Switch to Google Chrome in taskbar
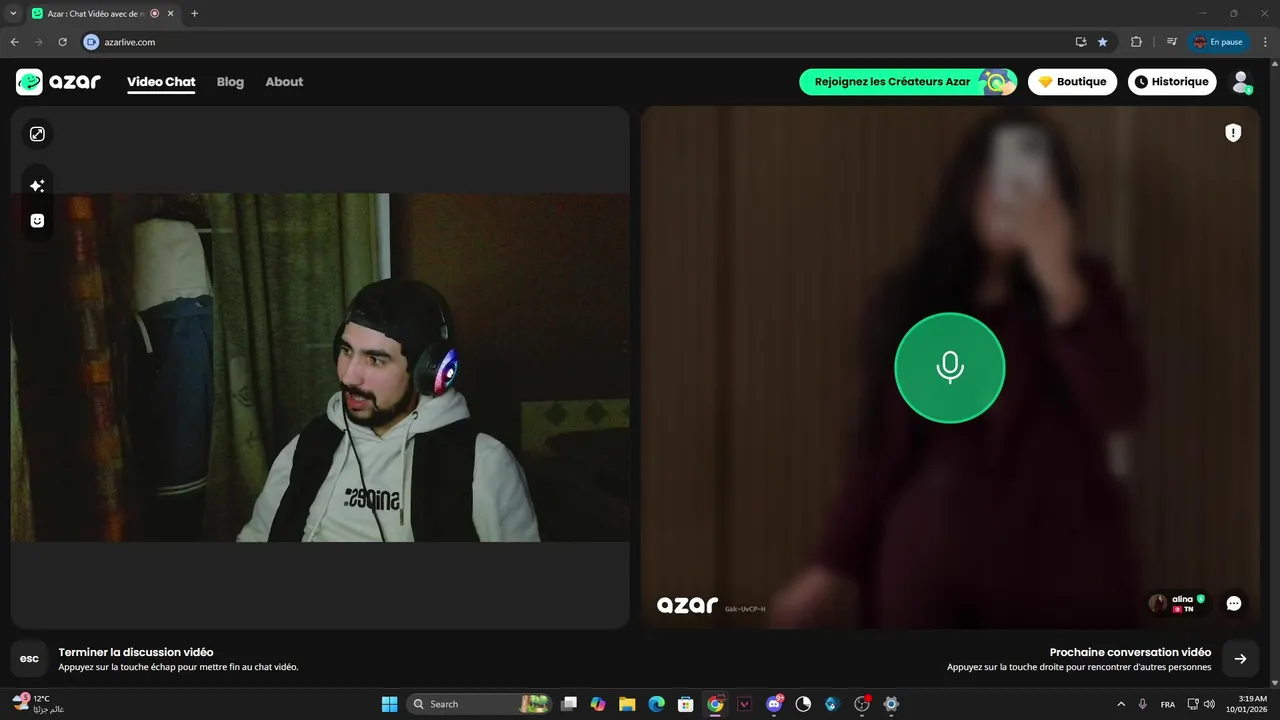This screenshot has height=720, width=1280. click(x=715, y=704)
